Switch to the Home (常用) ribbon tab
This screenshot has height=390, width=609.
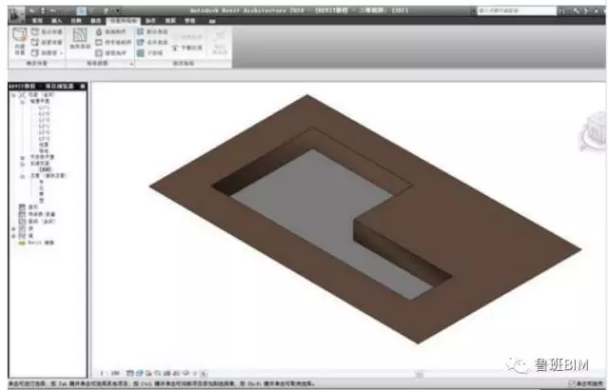point(37,21)
